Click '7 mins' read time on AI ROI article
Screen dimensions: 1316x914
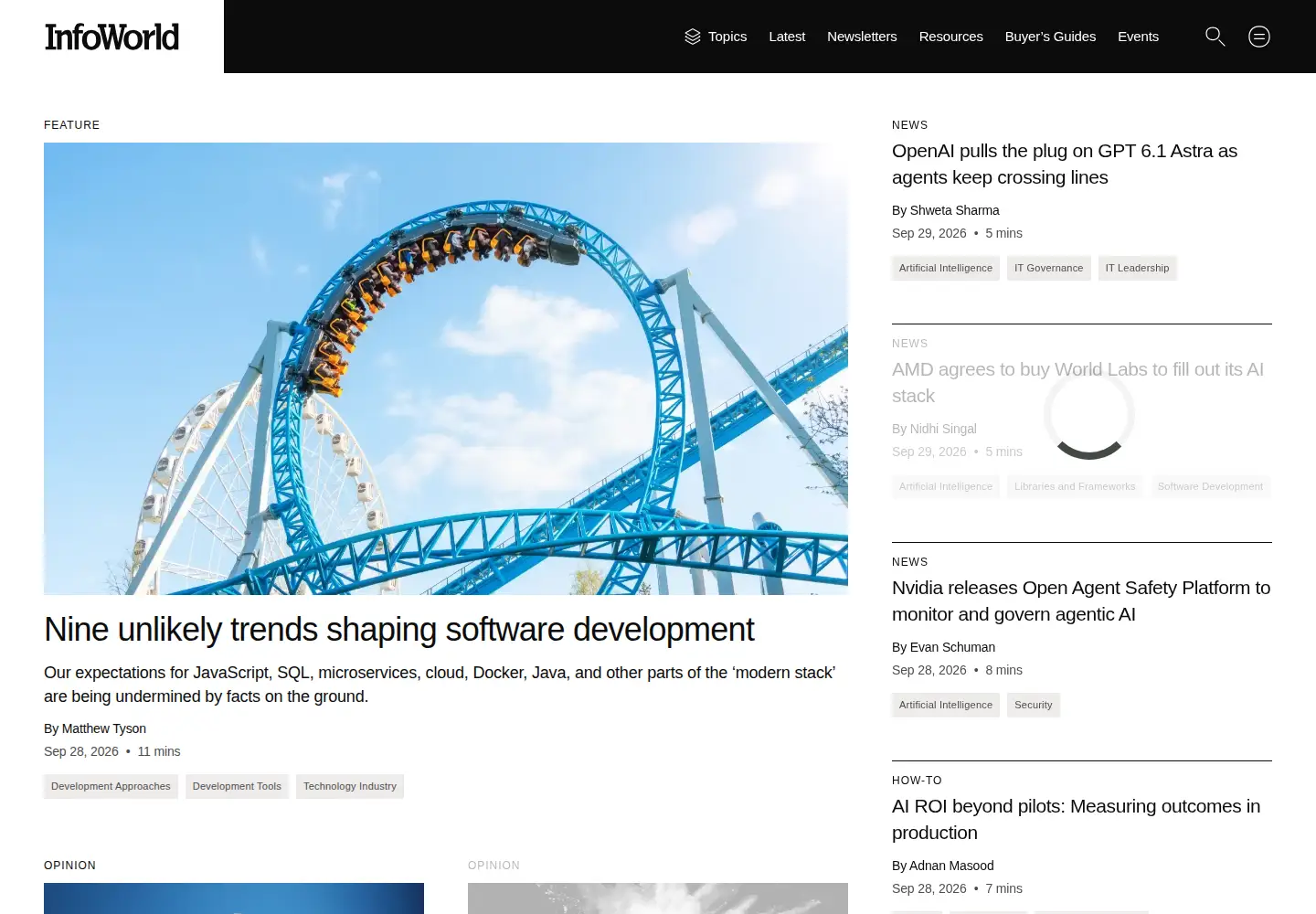pos(1003,888)
